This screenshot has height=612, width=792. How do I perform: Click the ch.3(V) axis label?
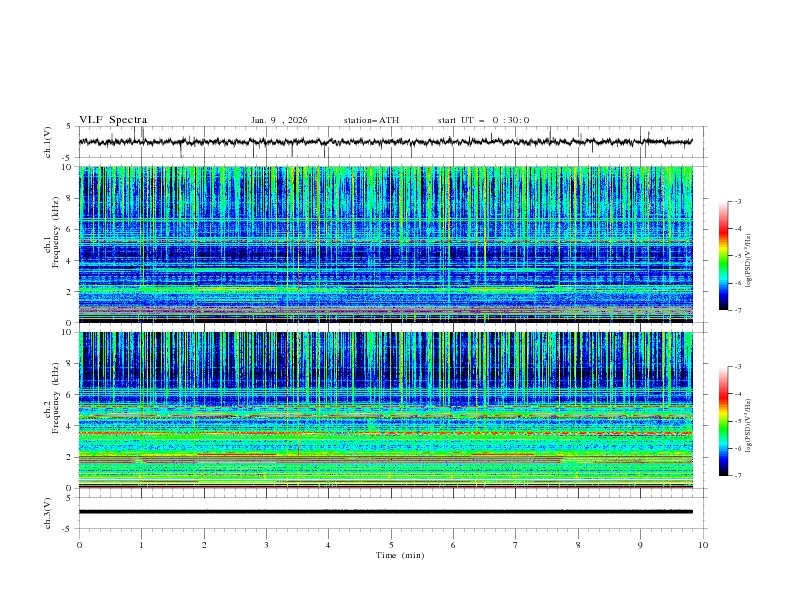(48, 512)
